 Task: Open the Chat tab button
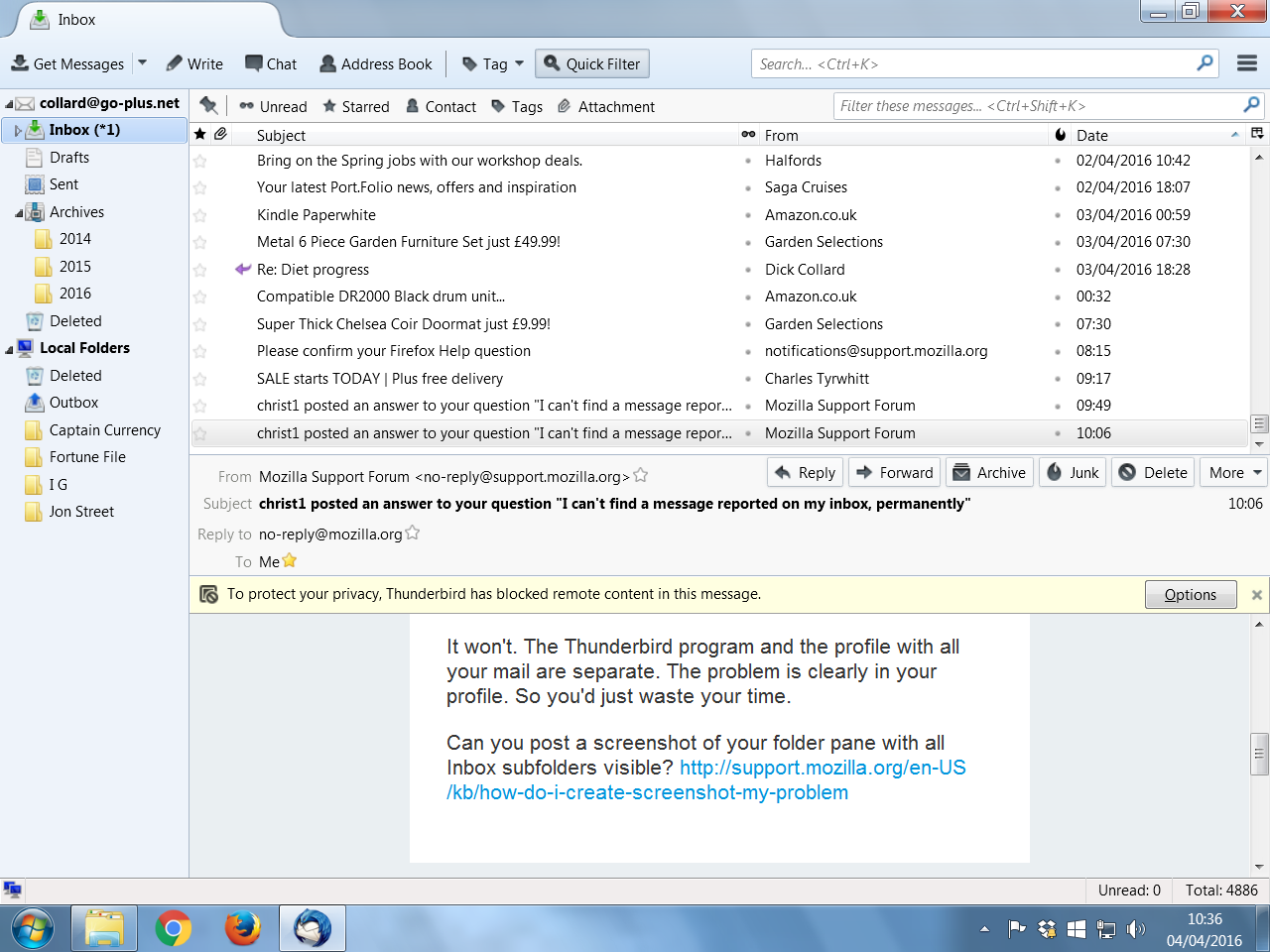tap(271, 63)
